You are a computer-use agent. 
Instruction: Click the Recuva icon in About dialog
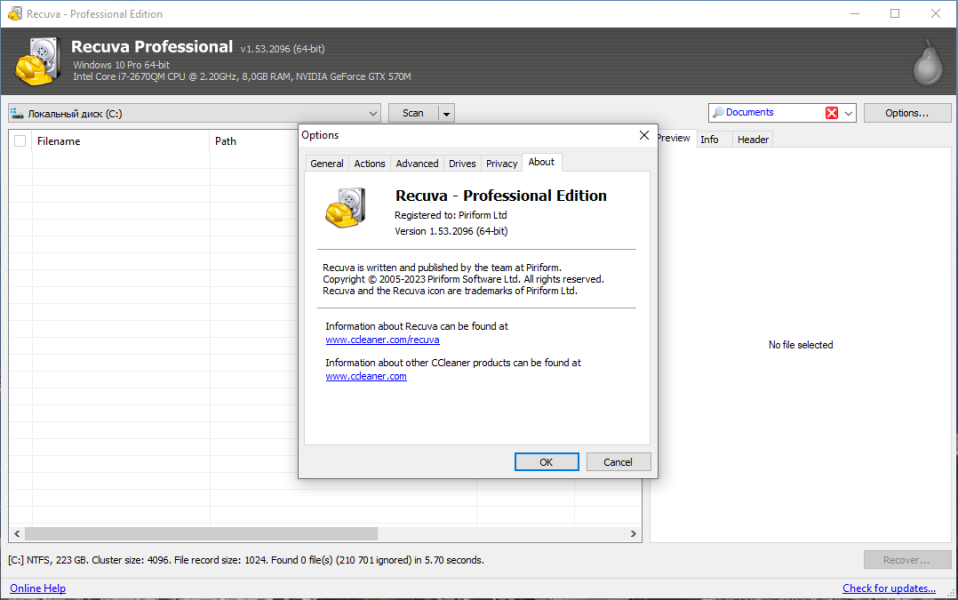345,208
